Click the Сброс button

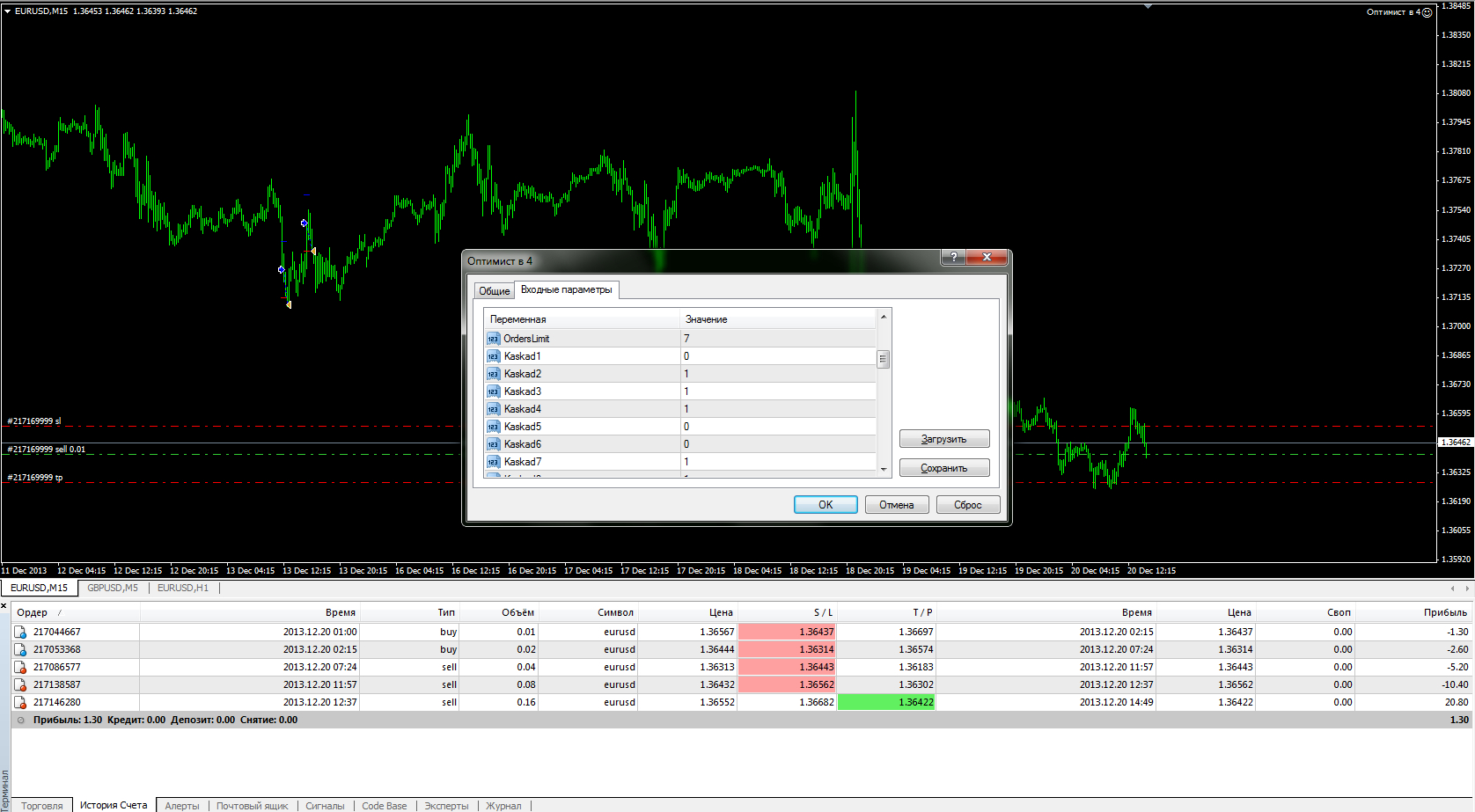coord(968,505)
